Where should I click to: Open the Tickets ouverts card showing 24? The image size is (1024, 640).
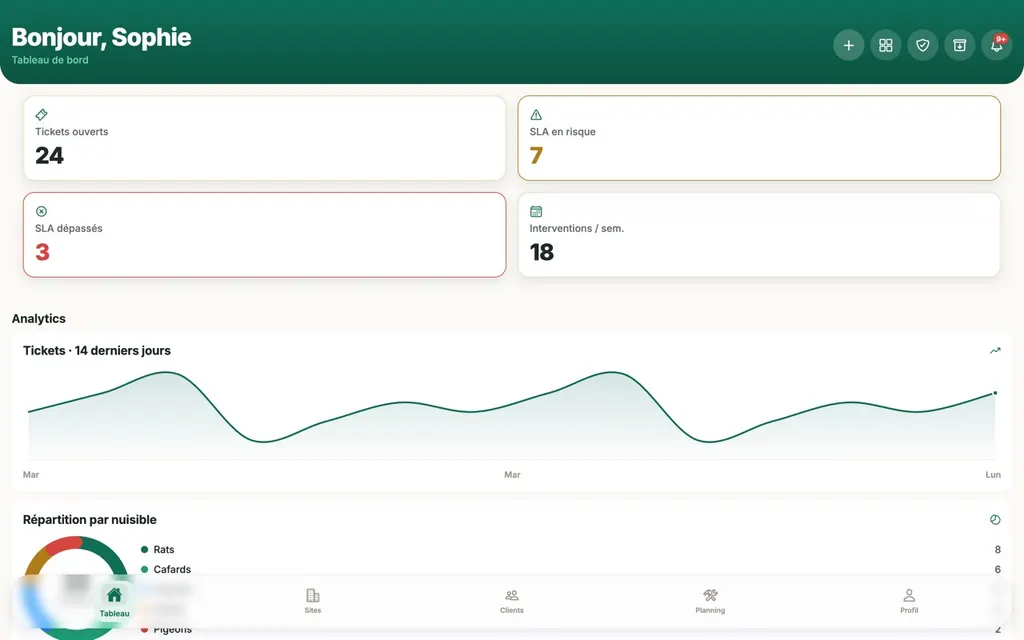(264, 138)
